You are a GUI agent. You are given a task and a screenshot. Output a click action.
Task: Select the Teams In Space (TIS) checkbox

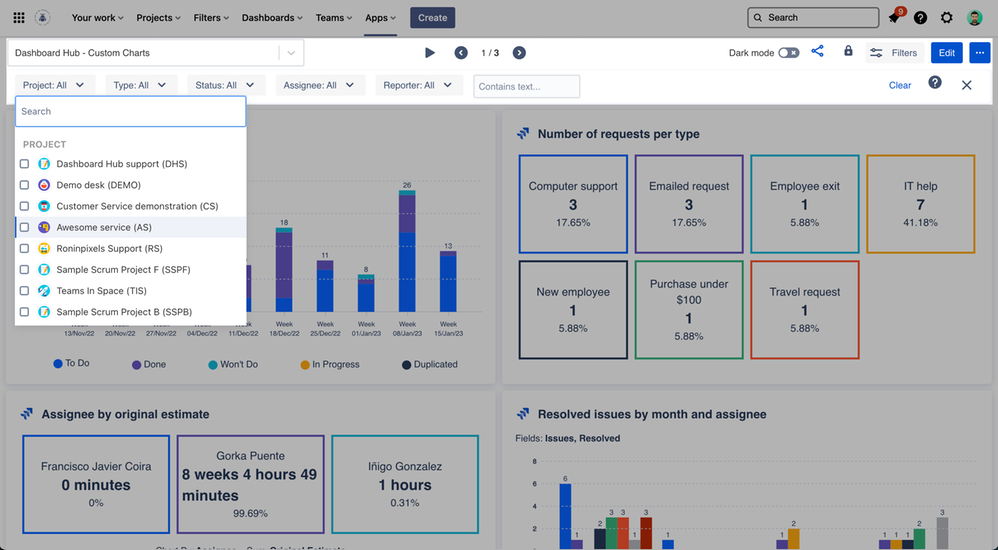25,291
